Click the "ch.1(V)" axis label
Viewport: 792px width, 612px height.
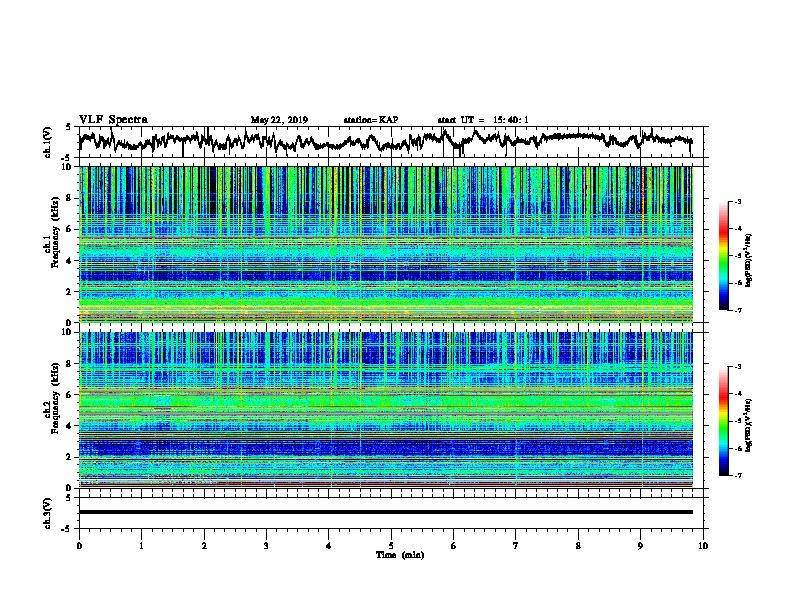click(48, 142)
